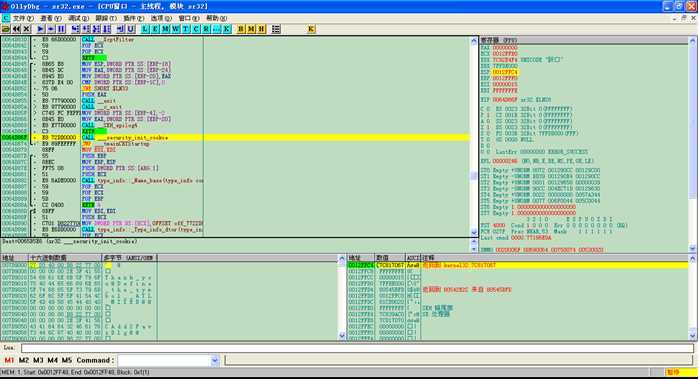Run the program with the blue play icon

click(x=41, y=29)
